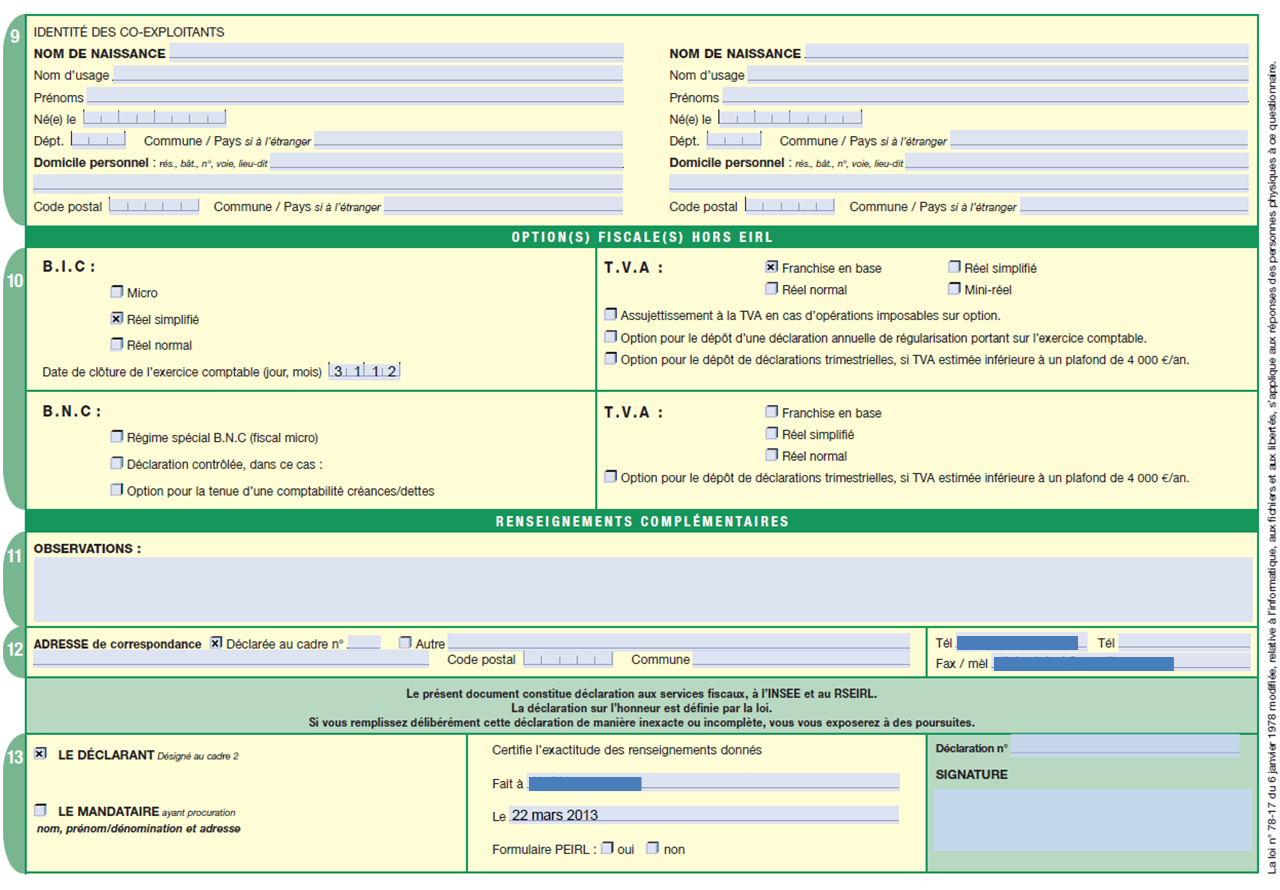Click Fait à location field

tap(714, 783)
